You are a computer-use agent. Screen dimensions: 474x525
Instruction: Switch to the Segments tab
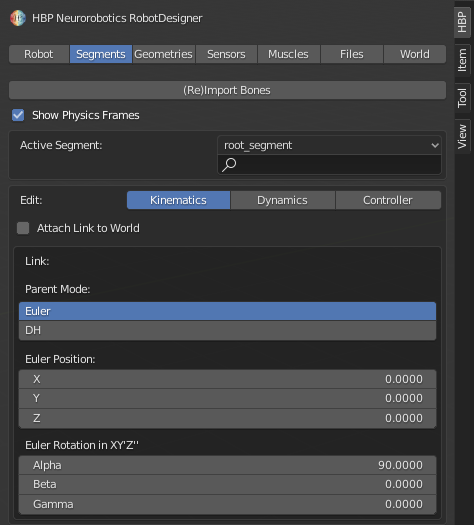101,54
